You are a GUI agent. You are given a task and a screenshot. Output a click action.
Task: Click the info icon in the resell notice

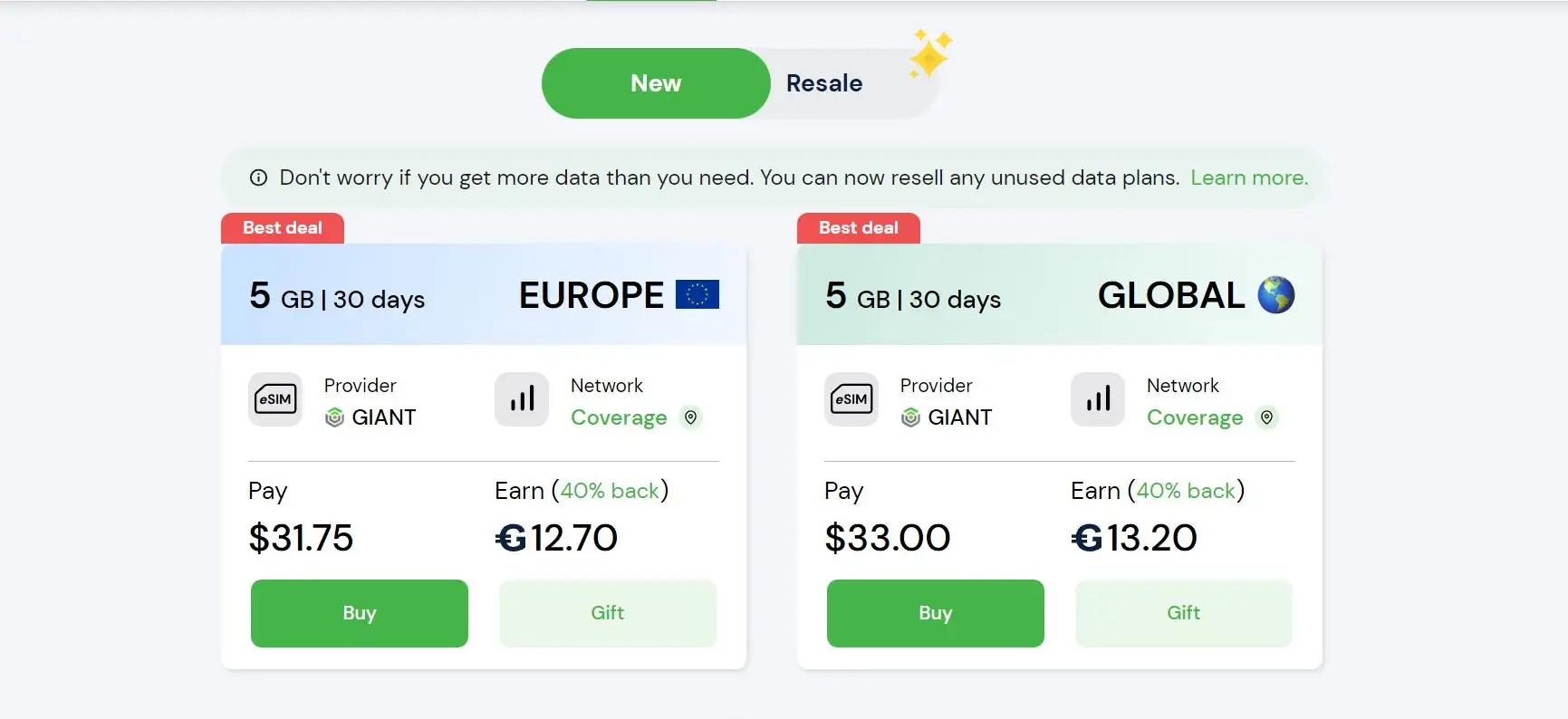258,177
